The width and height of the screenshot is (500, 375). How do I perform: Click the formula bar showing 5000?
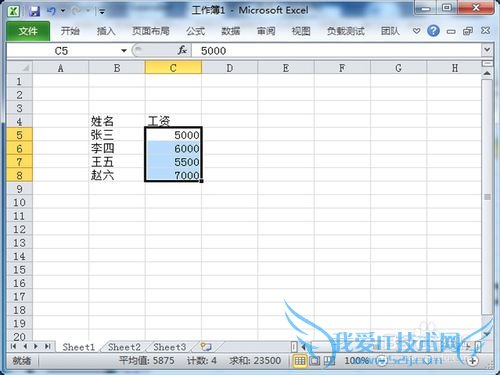coord(336,51)
